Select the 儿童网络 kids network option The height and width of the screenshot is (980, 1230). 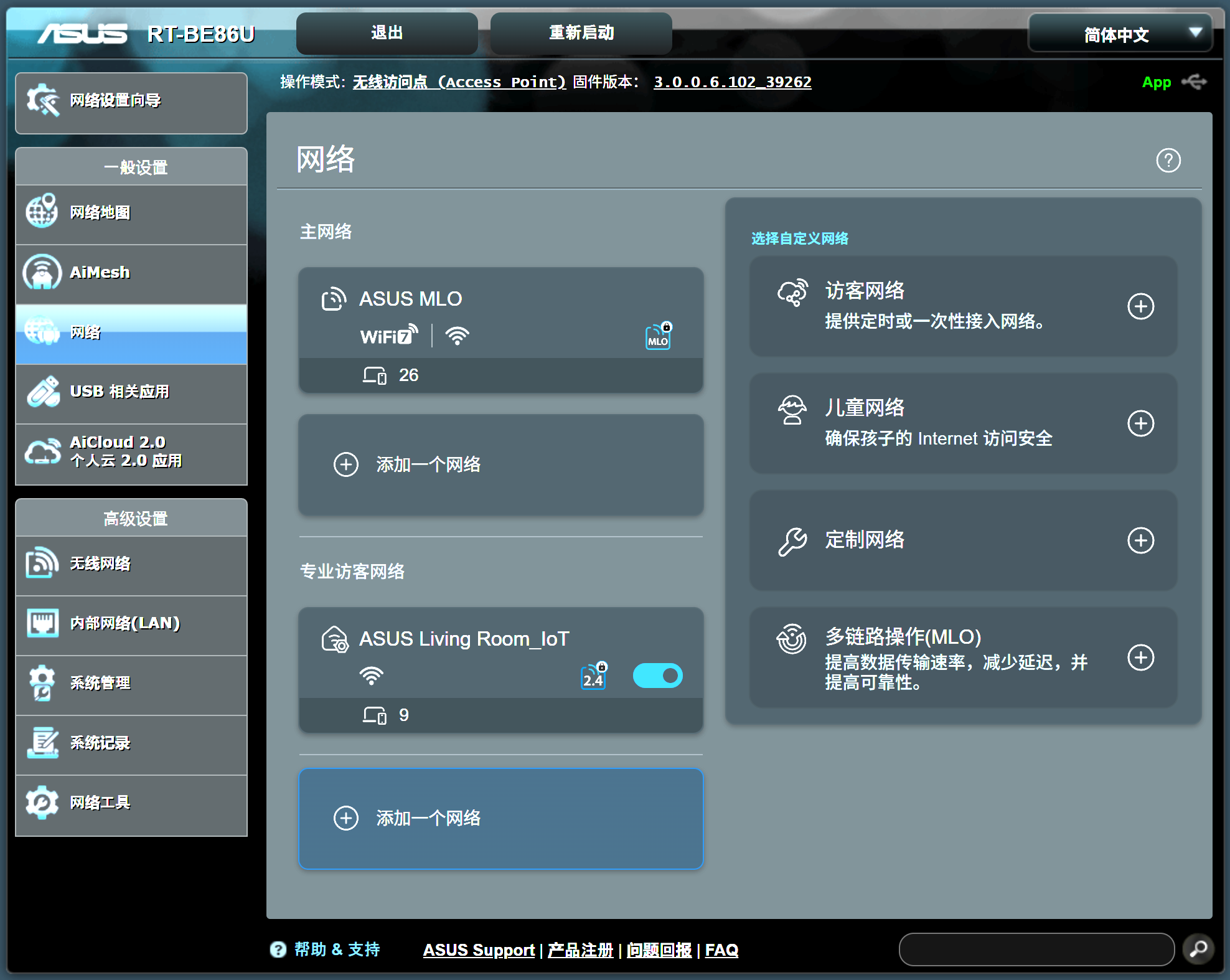tap(963, 423)
